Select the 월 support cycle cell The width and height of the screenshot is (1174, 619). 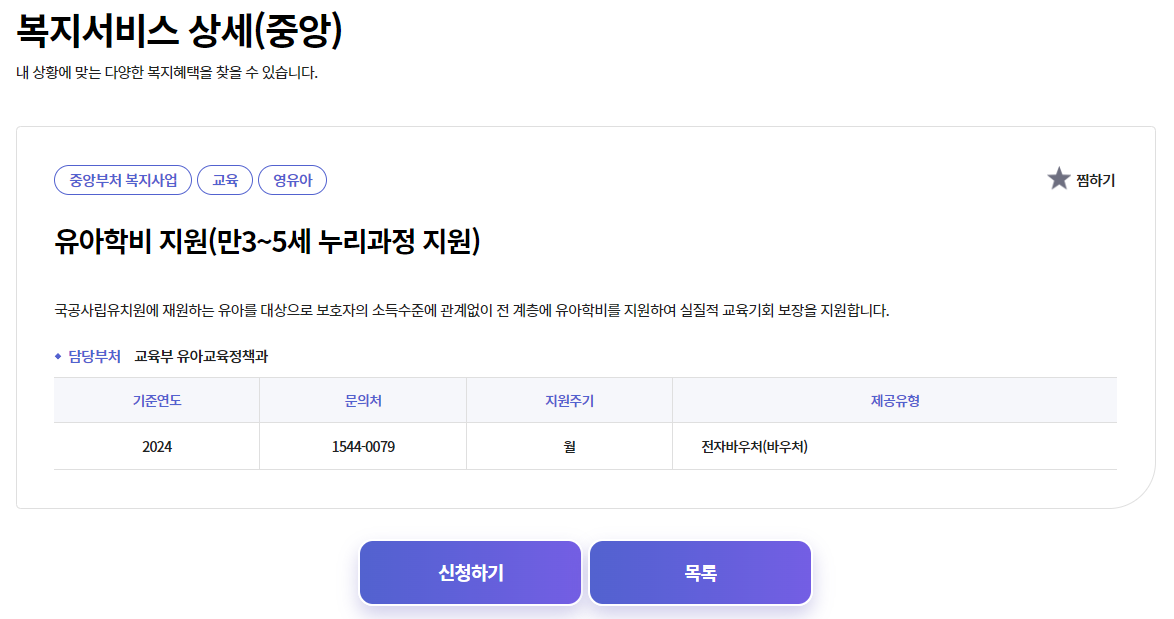[569, 445]
